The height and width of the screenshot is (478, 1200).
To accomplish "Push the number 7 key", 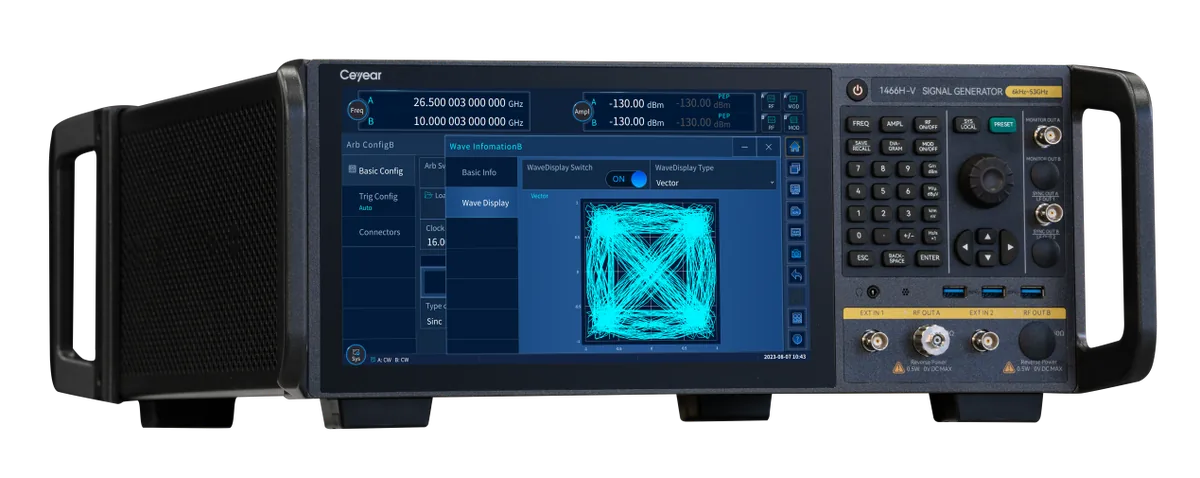I will tap(858, 168).
